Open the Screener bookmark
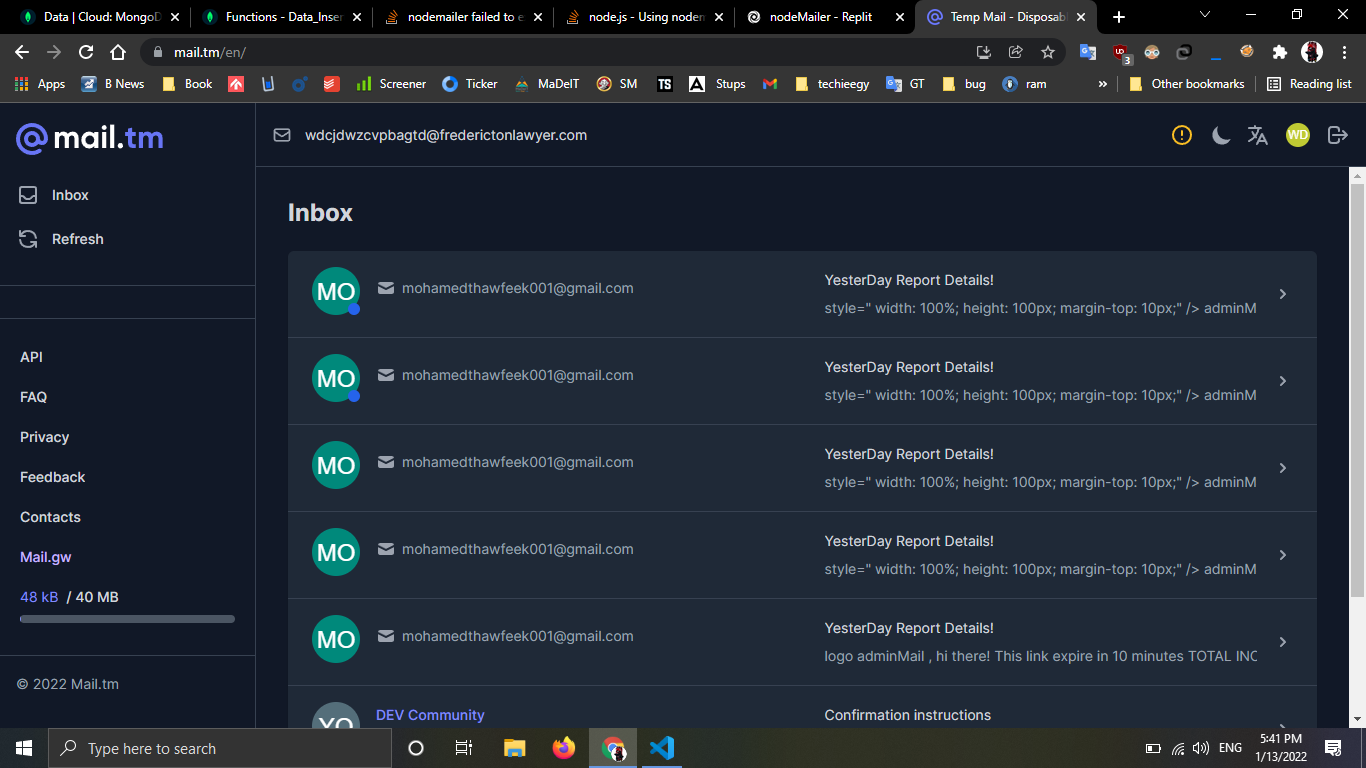Image resolution: width=1366 pixels, height=768 pixels. coord(391,84)
